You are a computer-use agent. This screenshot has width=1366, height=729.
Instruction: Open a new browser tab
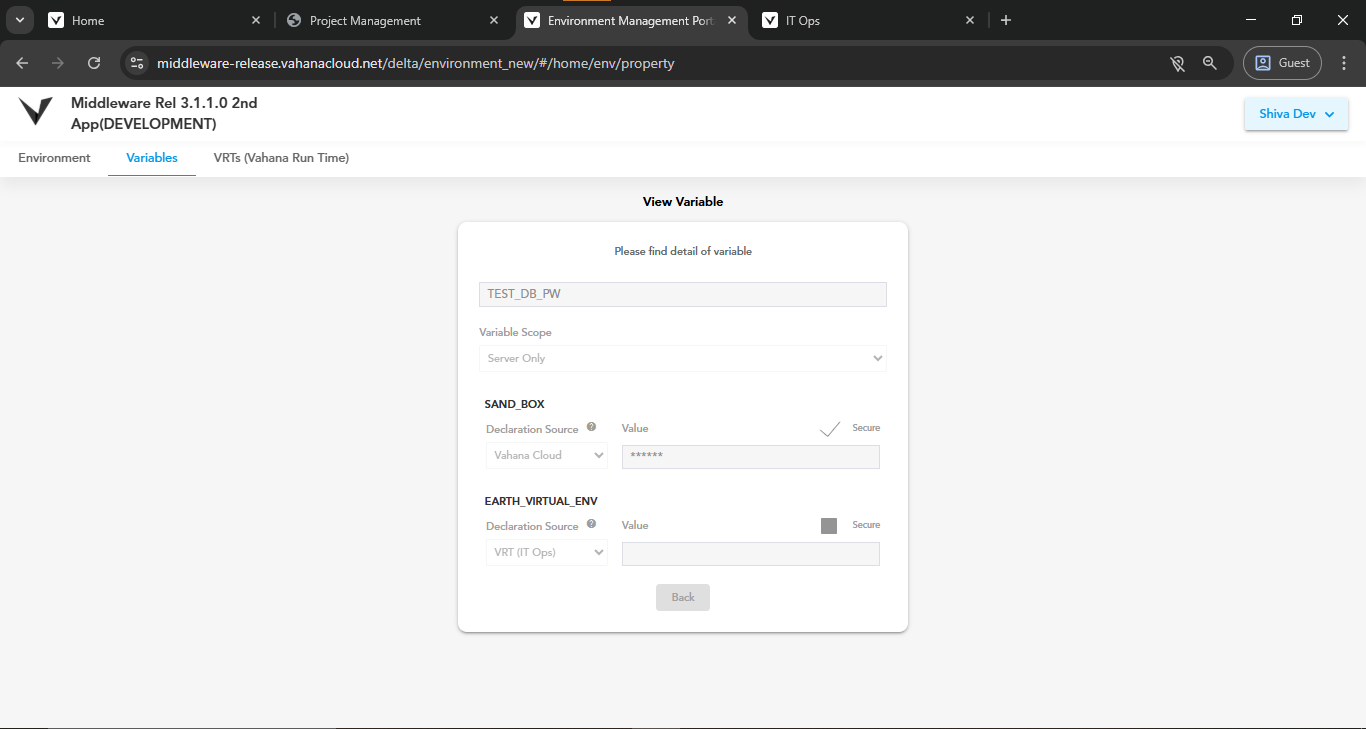(1006, 20)
